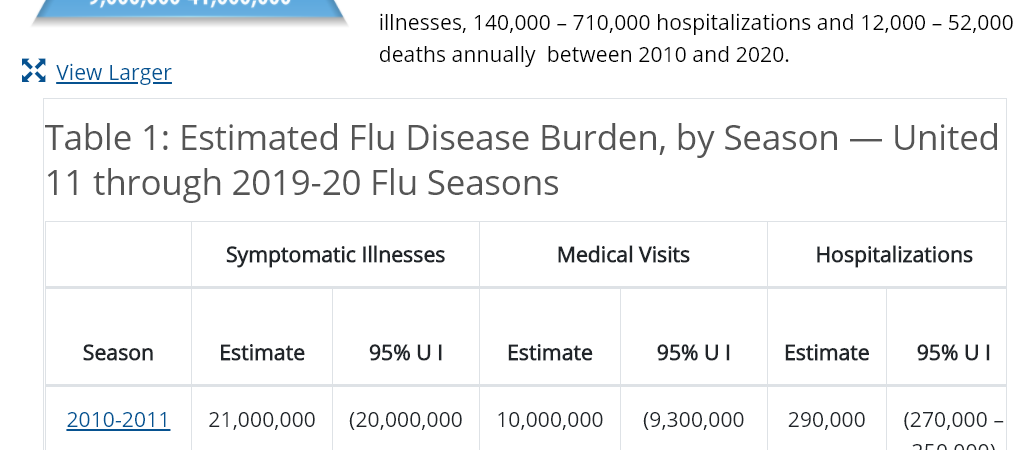
Task: Click the blue pyramid graphic base
Action: tap(190, 12)
